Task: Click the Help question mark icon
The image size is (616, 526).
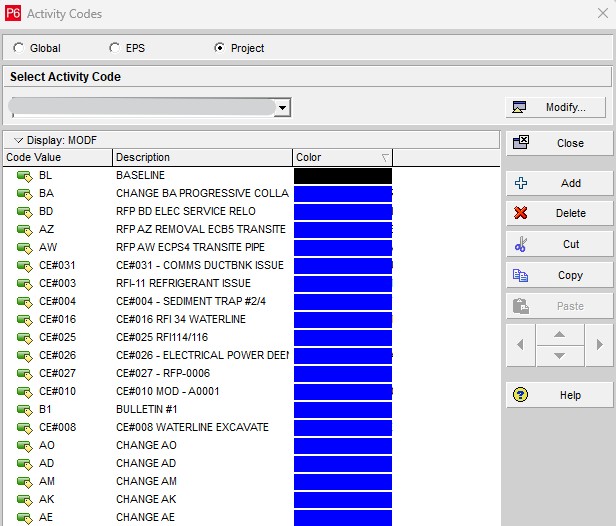Action: [520, 395]
